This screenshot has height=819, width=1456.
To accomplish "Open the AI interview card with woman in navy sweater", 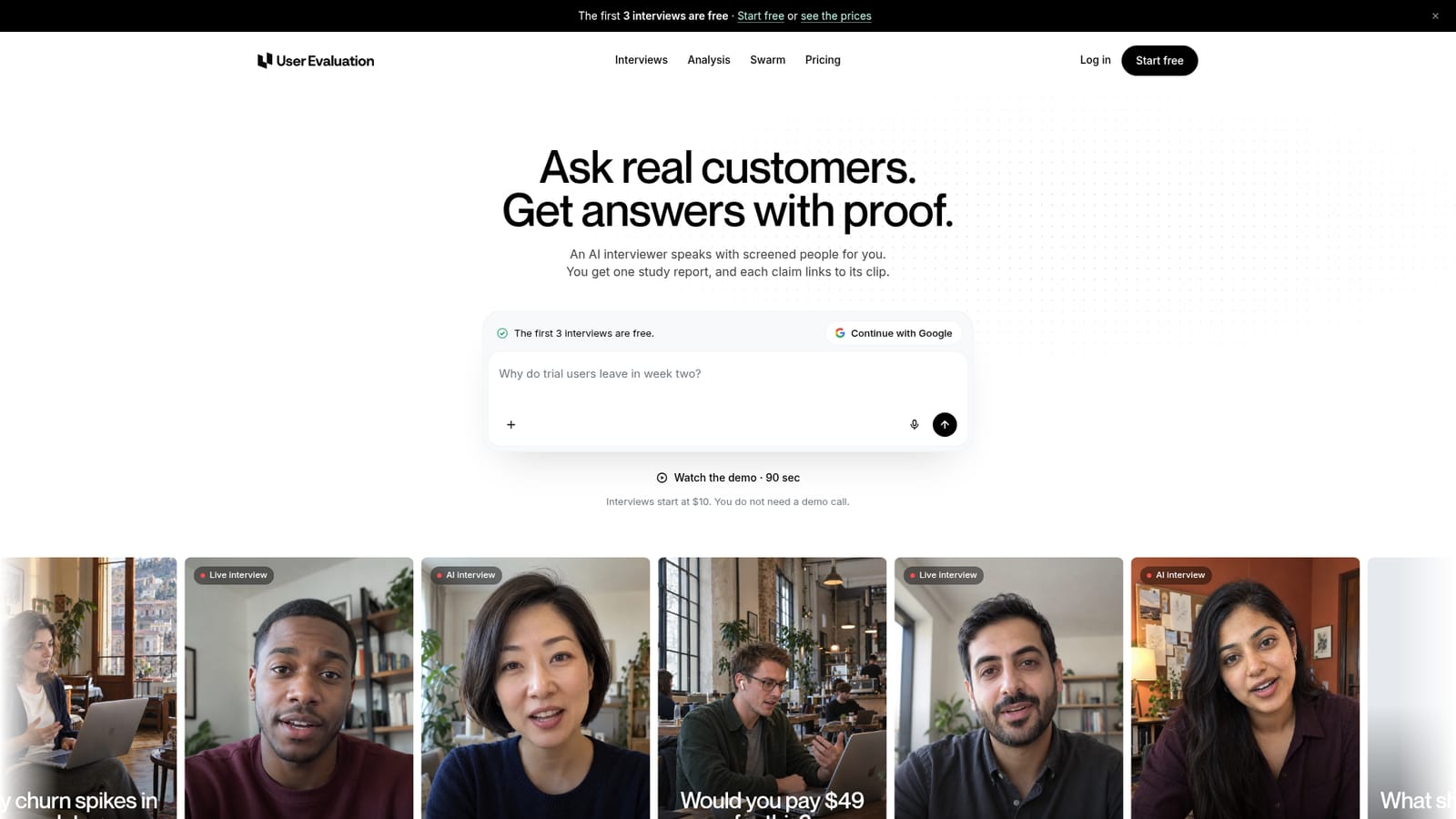I will (536, 688).
